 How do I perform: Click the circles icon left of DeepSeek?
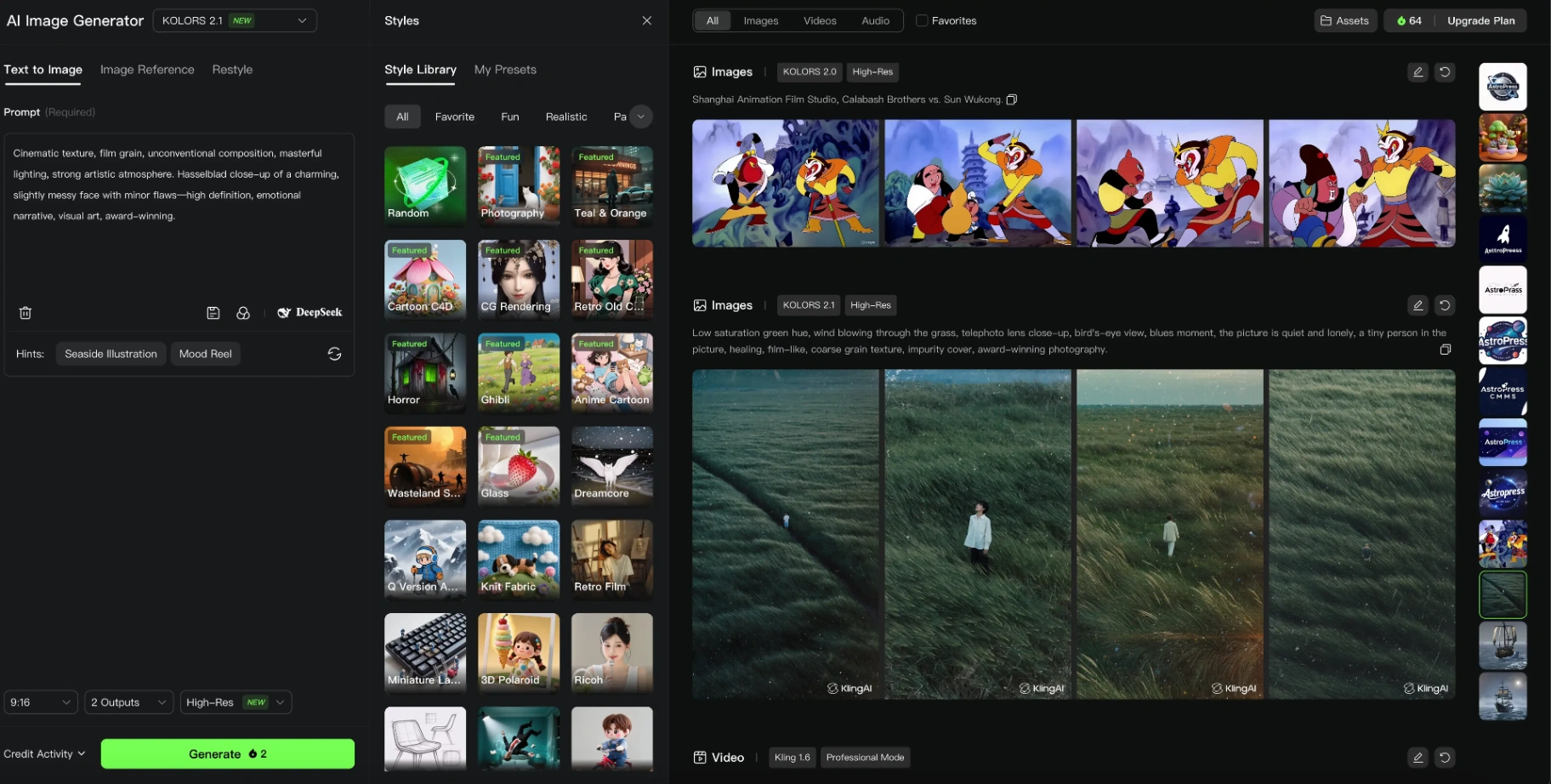[243, 313]
